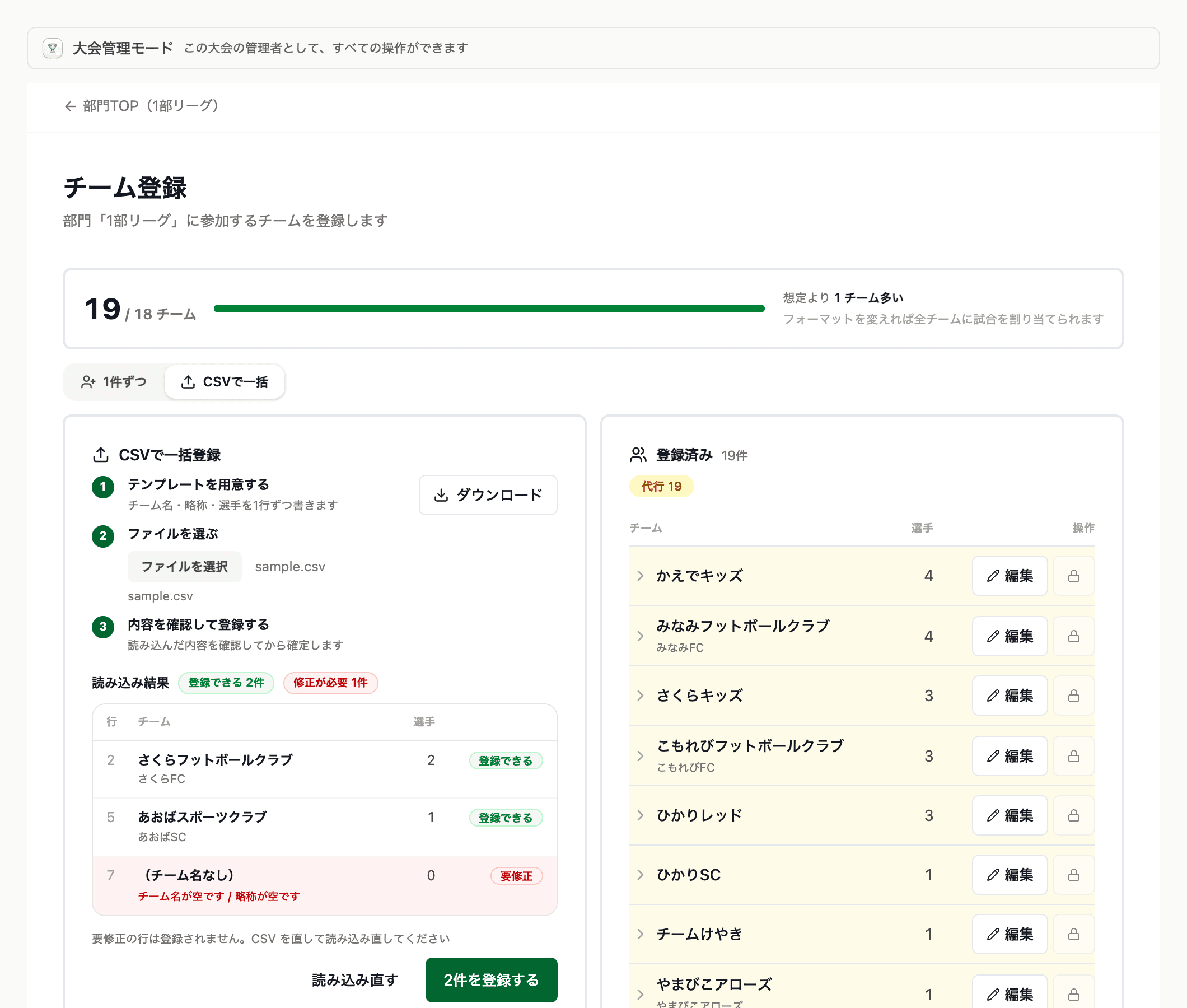
Task: Switch to the 1件ずつ tab
Action: 114,382
